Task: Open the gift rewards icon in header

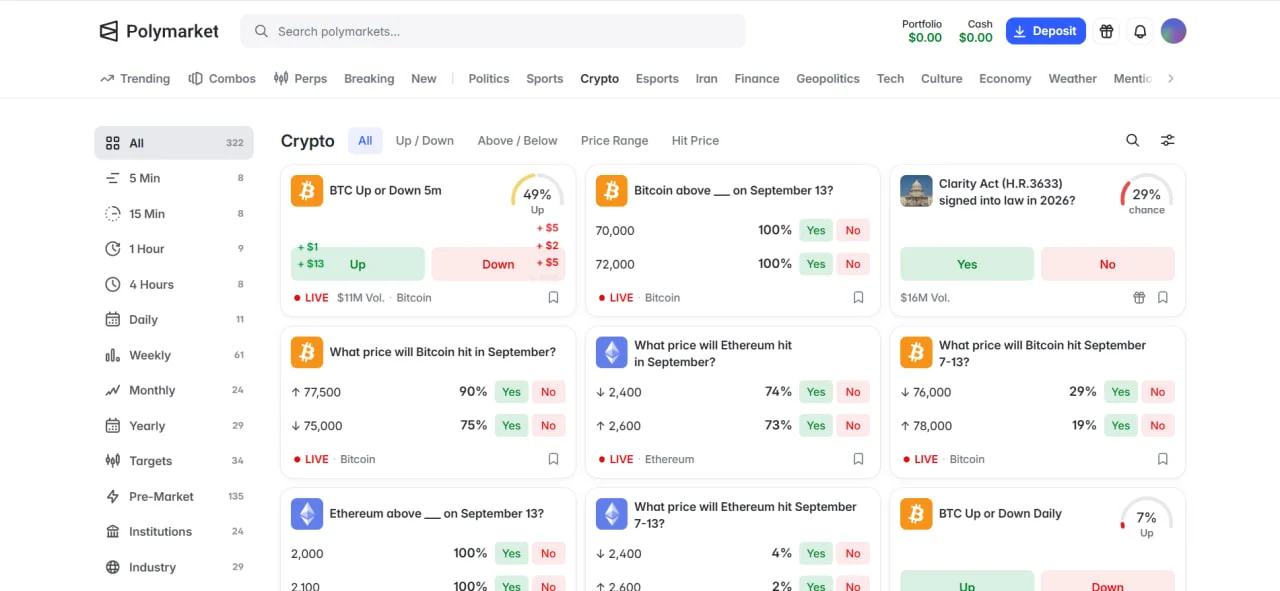Action: click(1106, 31)
